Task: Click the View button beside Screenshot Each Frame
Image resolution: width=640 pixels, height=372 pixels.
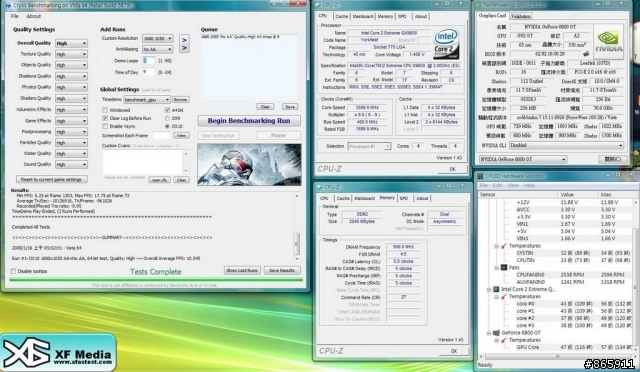Action: point(181,135)
